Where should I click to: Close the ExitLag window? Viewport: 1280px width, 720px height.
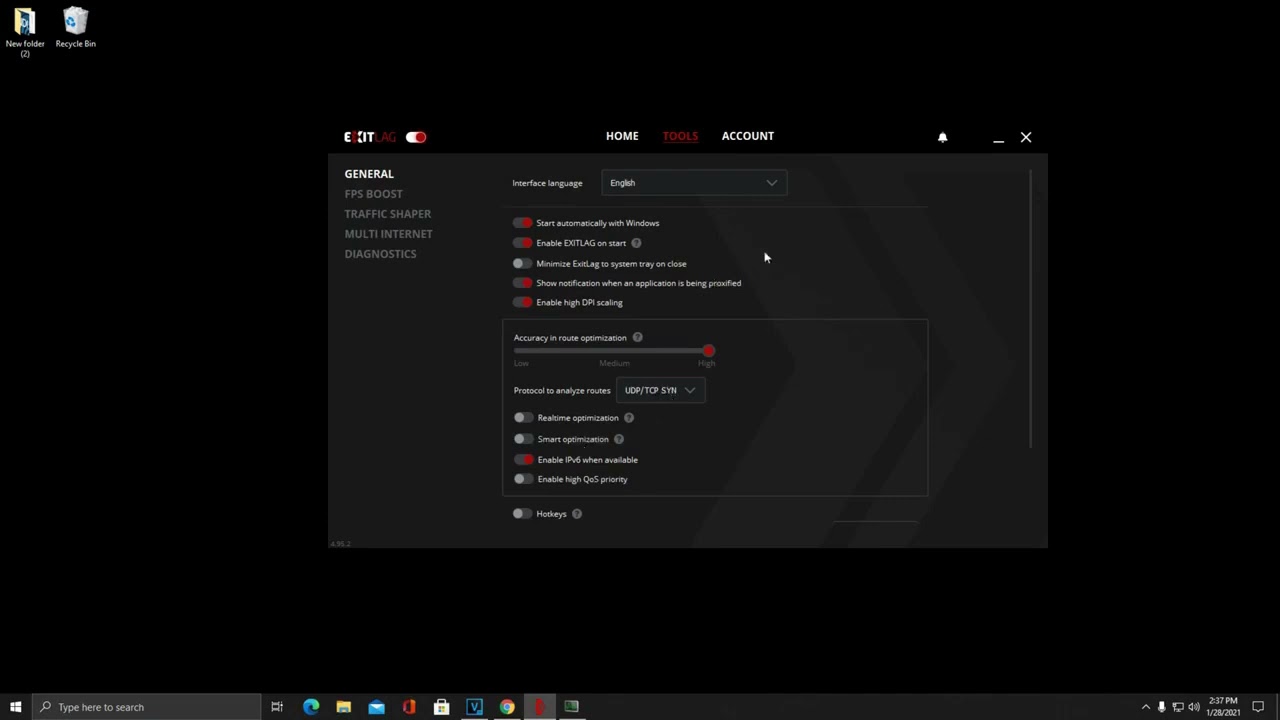coord(1026,137)
